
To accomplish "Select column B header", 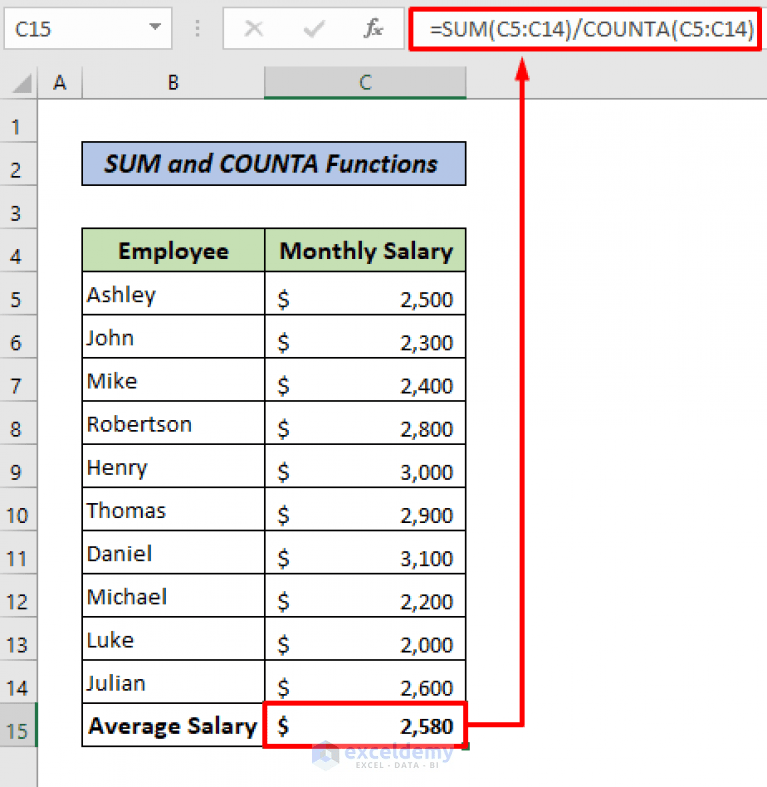I will tap(173, 82).
